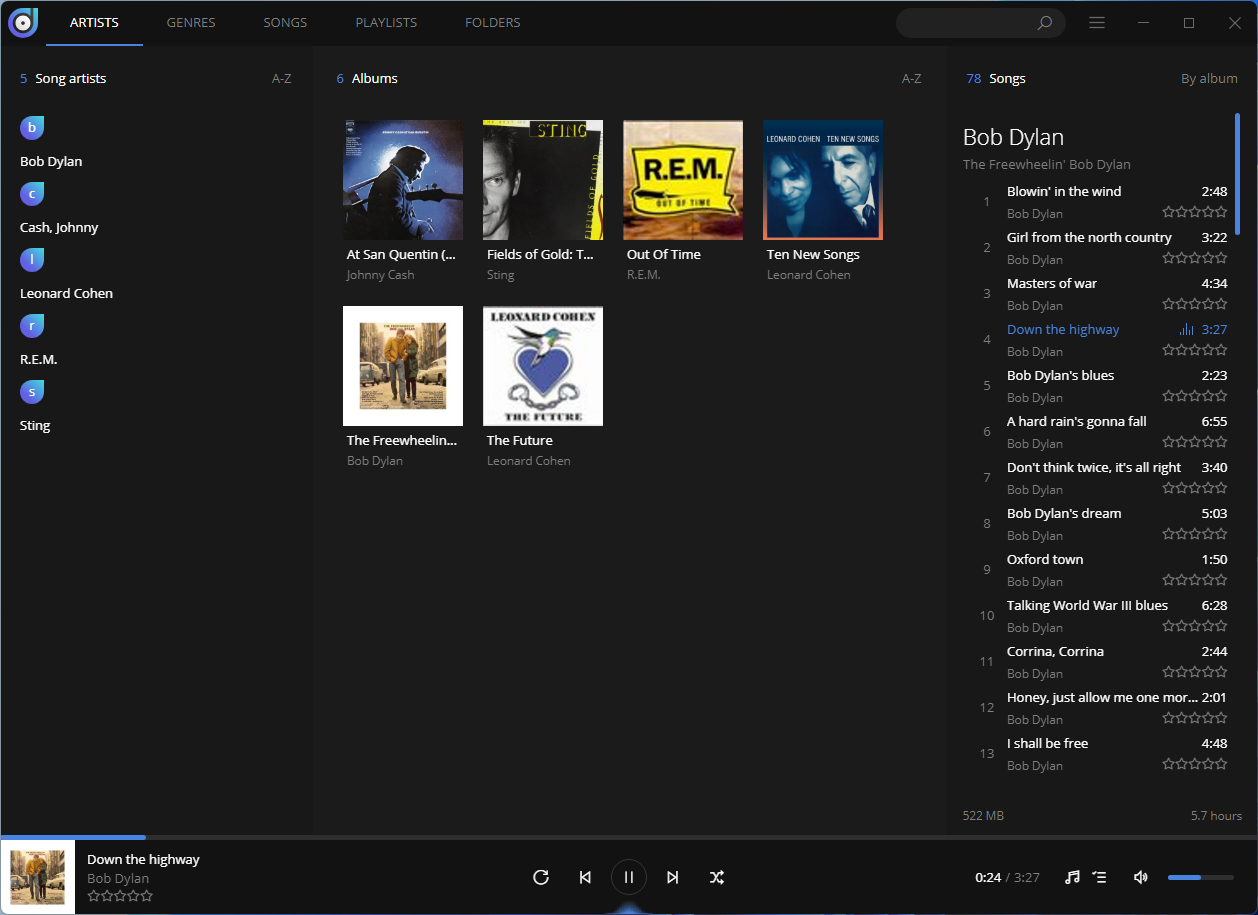Image resolution: width=1258 pixels, height=915 pixels.
Task: Set star rating for Oxford town
Action: tap(1195, 580)
